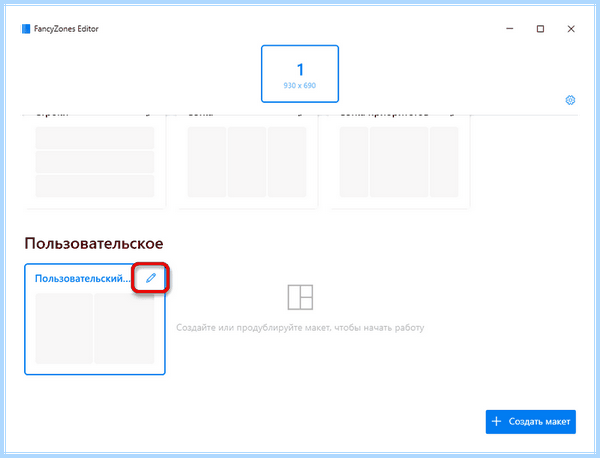Minimize the FancyZones Editor window
Viewport: 600px width, 458px height.
[510, 29]
